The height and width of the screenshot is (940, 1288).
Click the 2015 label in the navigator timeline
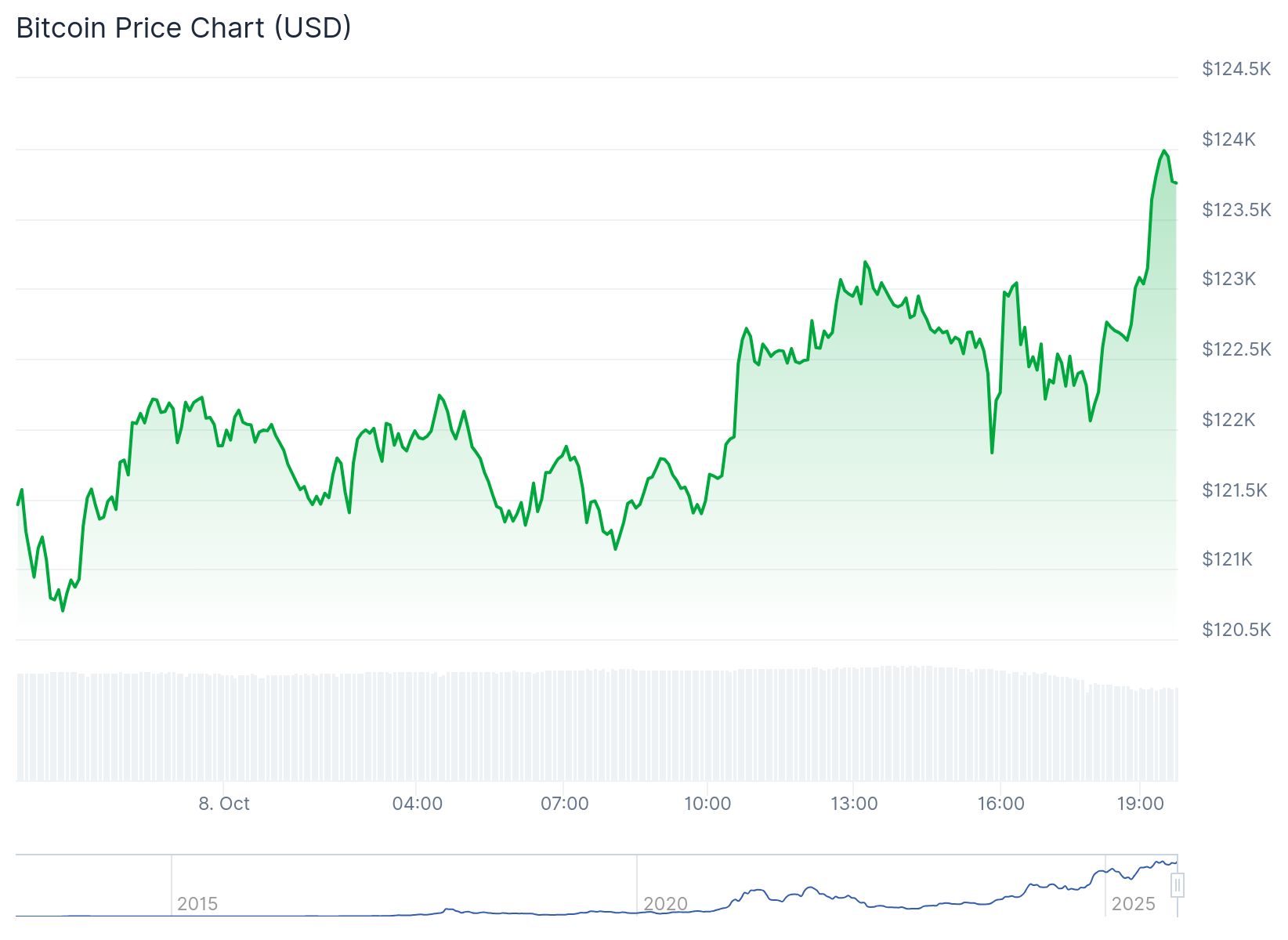coord(197,904)
